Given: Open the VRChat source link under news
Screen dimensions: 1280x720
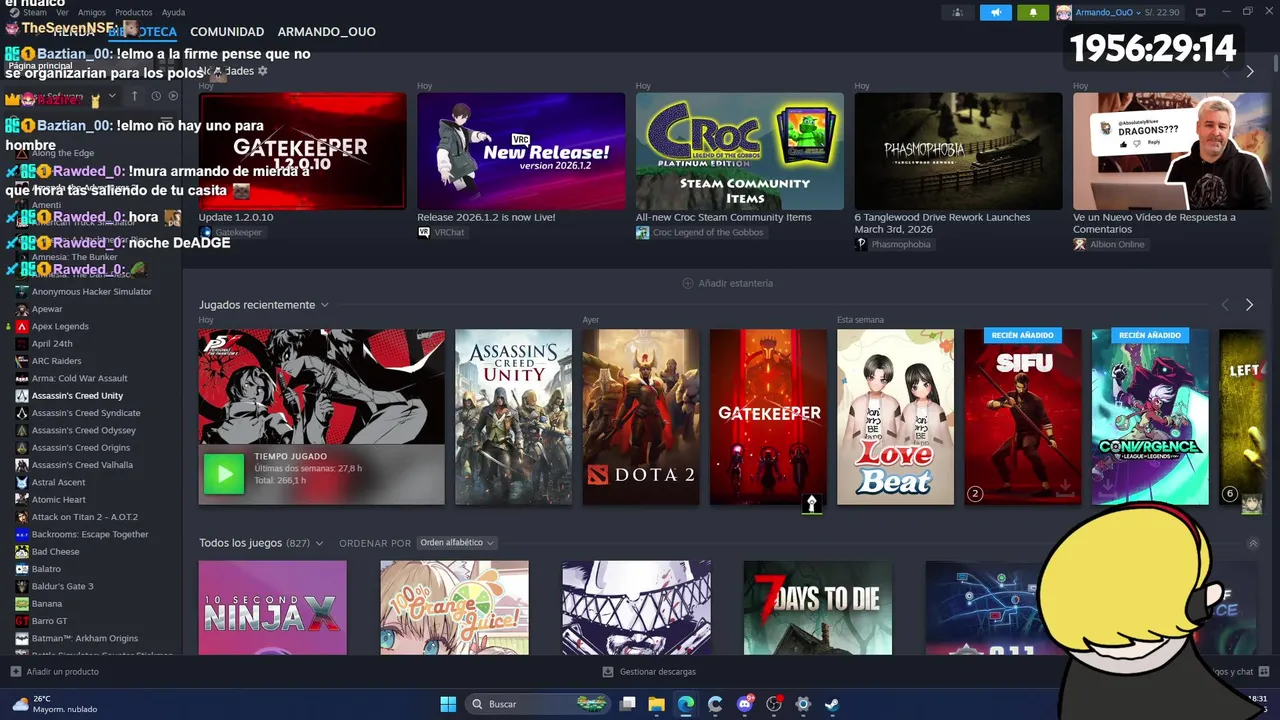Looking at the screenshot, I should pos(442,232).
